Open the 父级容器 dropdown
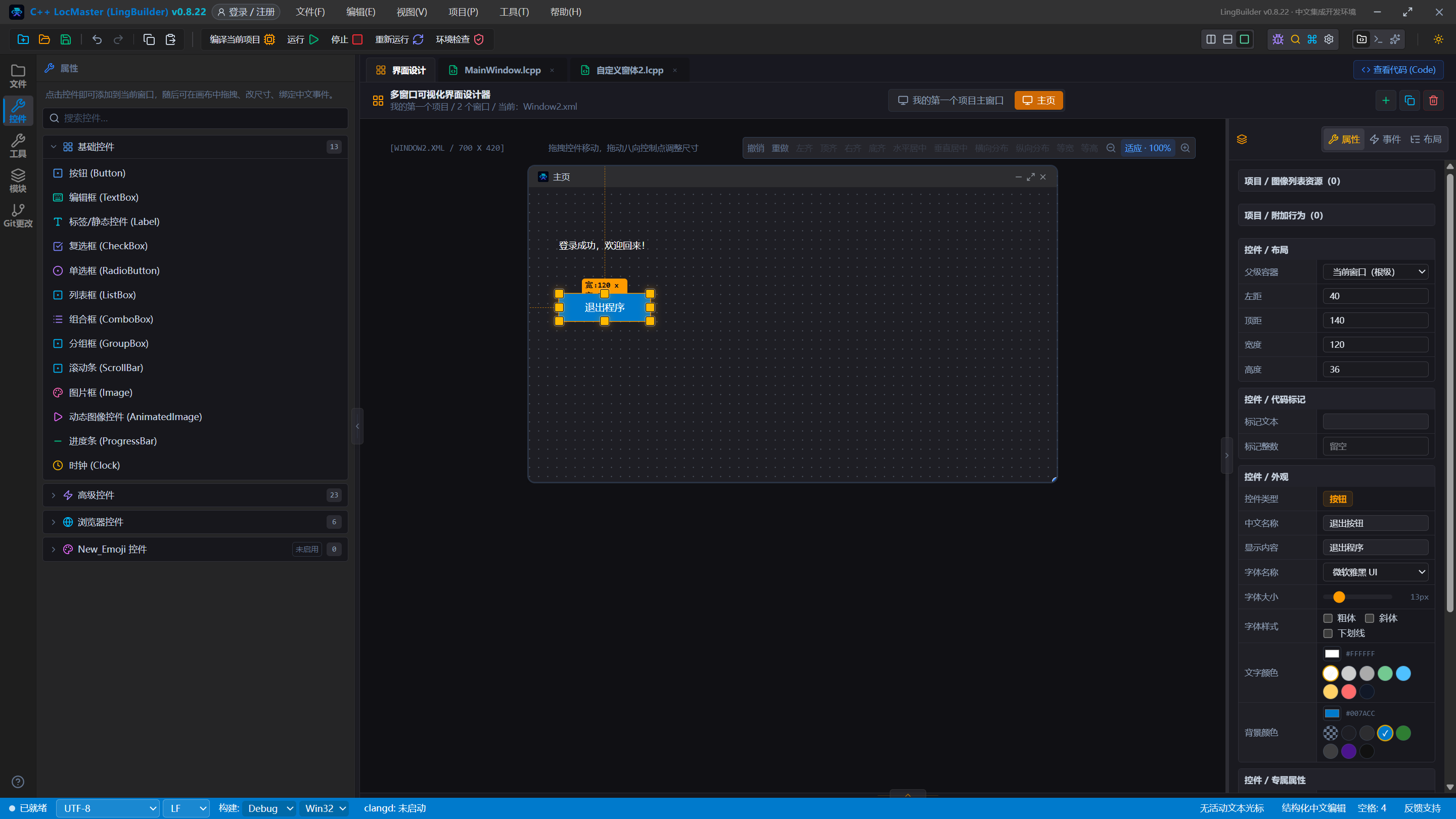1456x819 pixels. (x=1375, y=272)
